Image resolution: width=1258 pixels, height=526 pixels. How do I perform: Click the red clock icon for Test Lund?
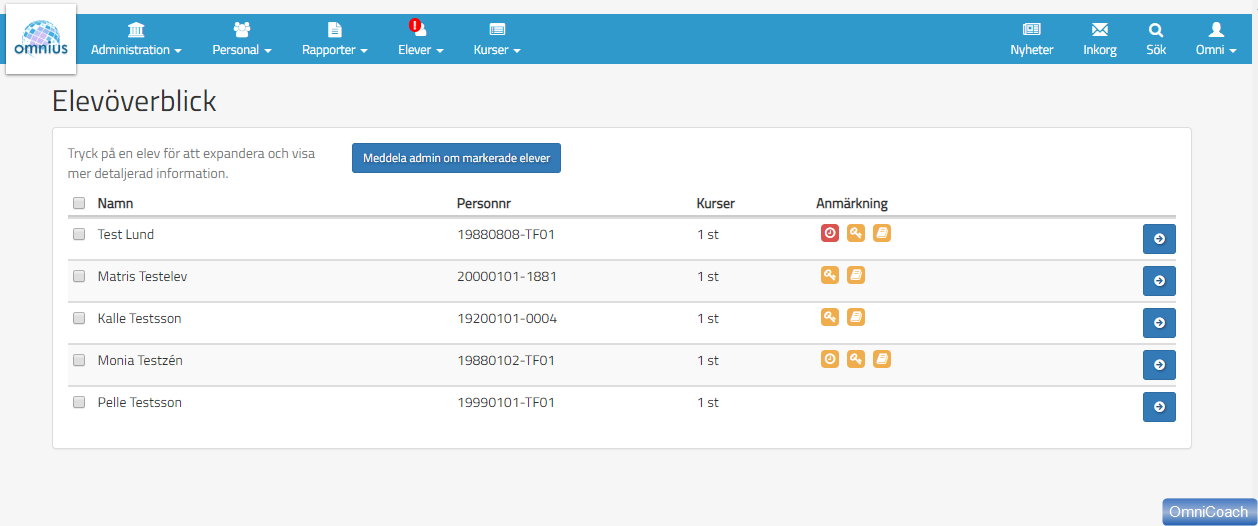(x=829, y=233)
